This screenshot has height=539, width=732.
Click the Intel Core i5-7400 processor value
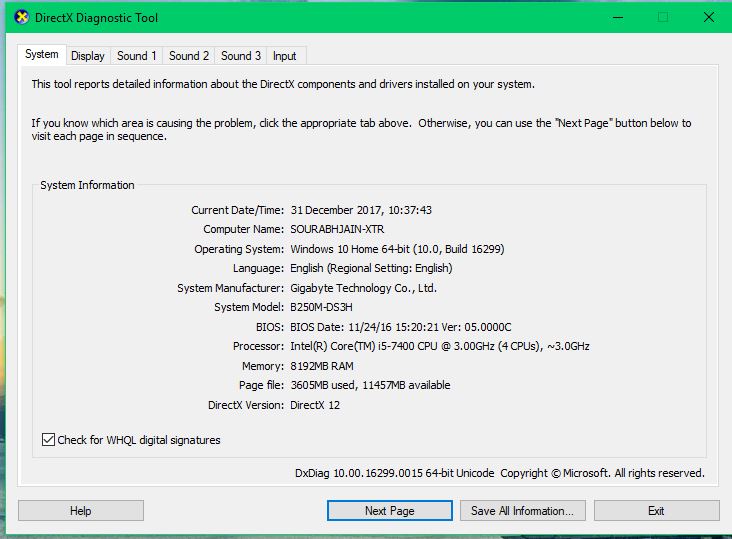440,346
